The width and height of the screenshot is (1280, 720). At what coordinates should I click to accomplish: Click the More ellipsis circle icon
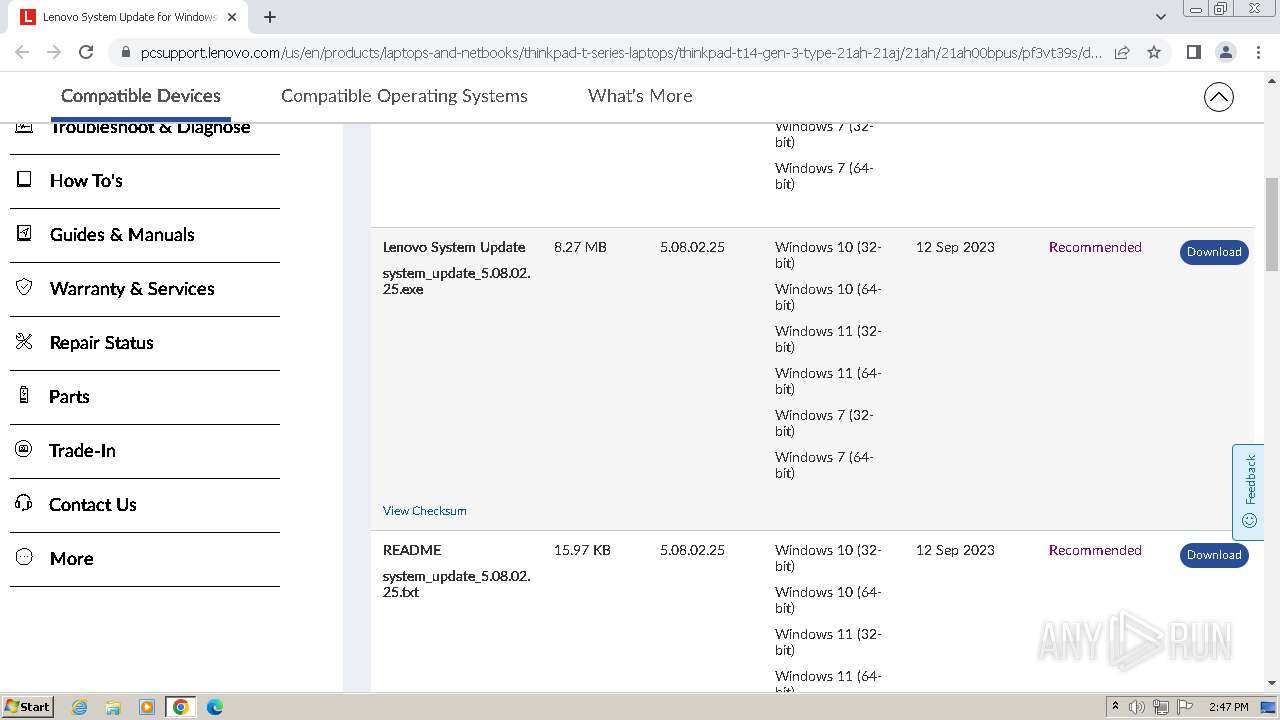tap(24, 557)
